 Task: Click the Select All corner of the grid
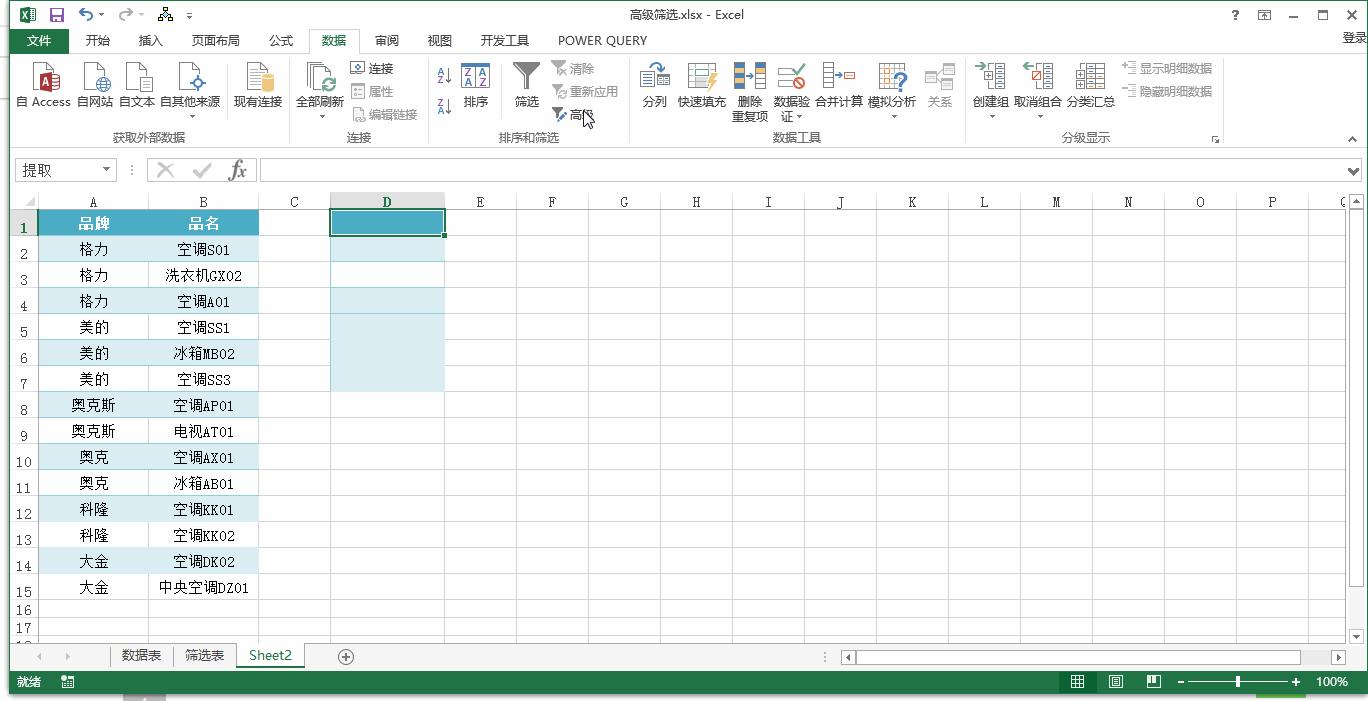point(24,201)
